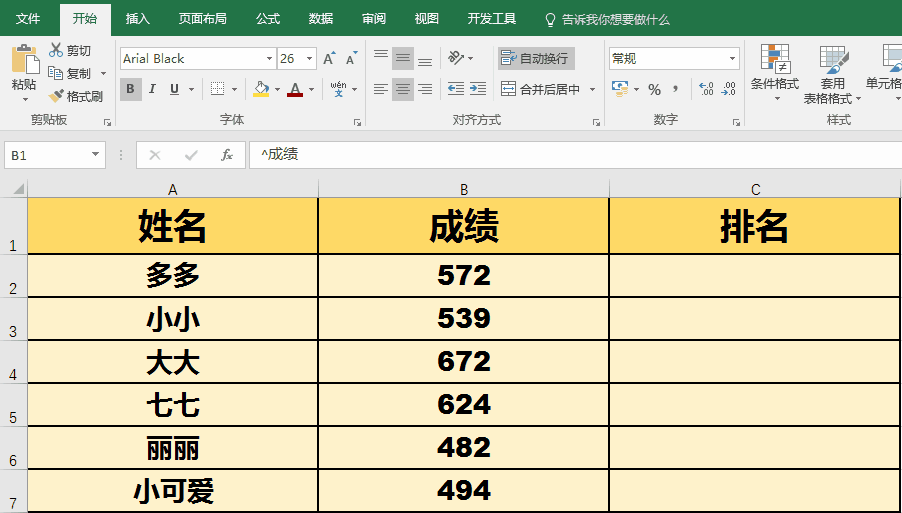Toggle middle vertical alignment
This screenshot has width=902, height=513.
click(x=403, y=58)
